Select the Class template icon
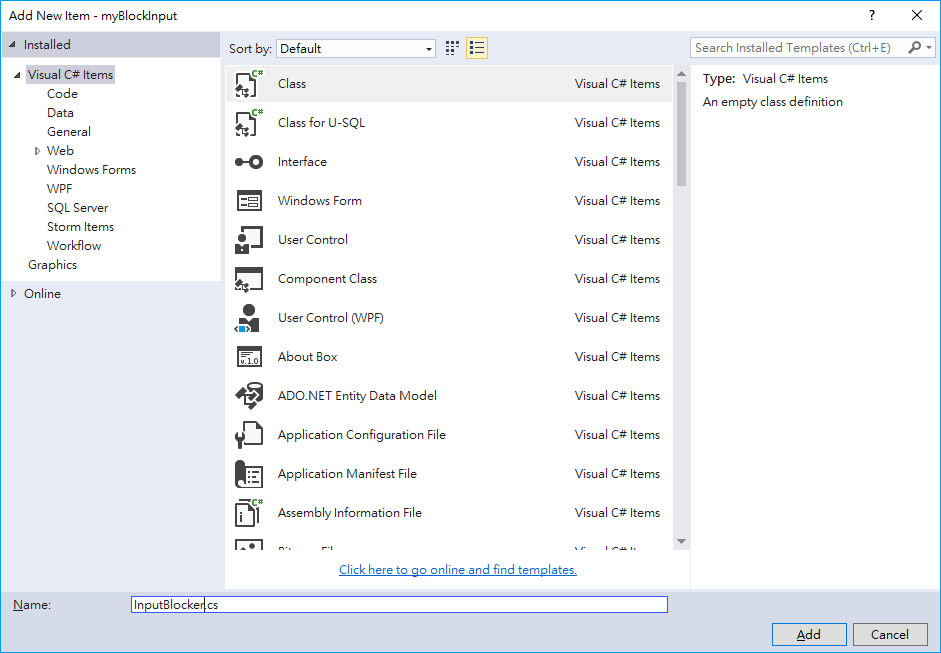Viewport: 941px width, 653px height. [248, 84]
